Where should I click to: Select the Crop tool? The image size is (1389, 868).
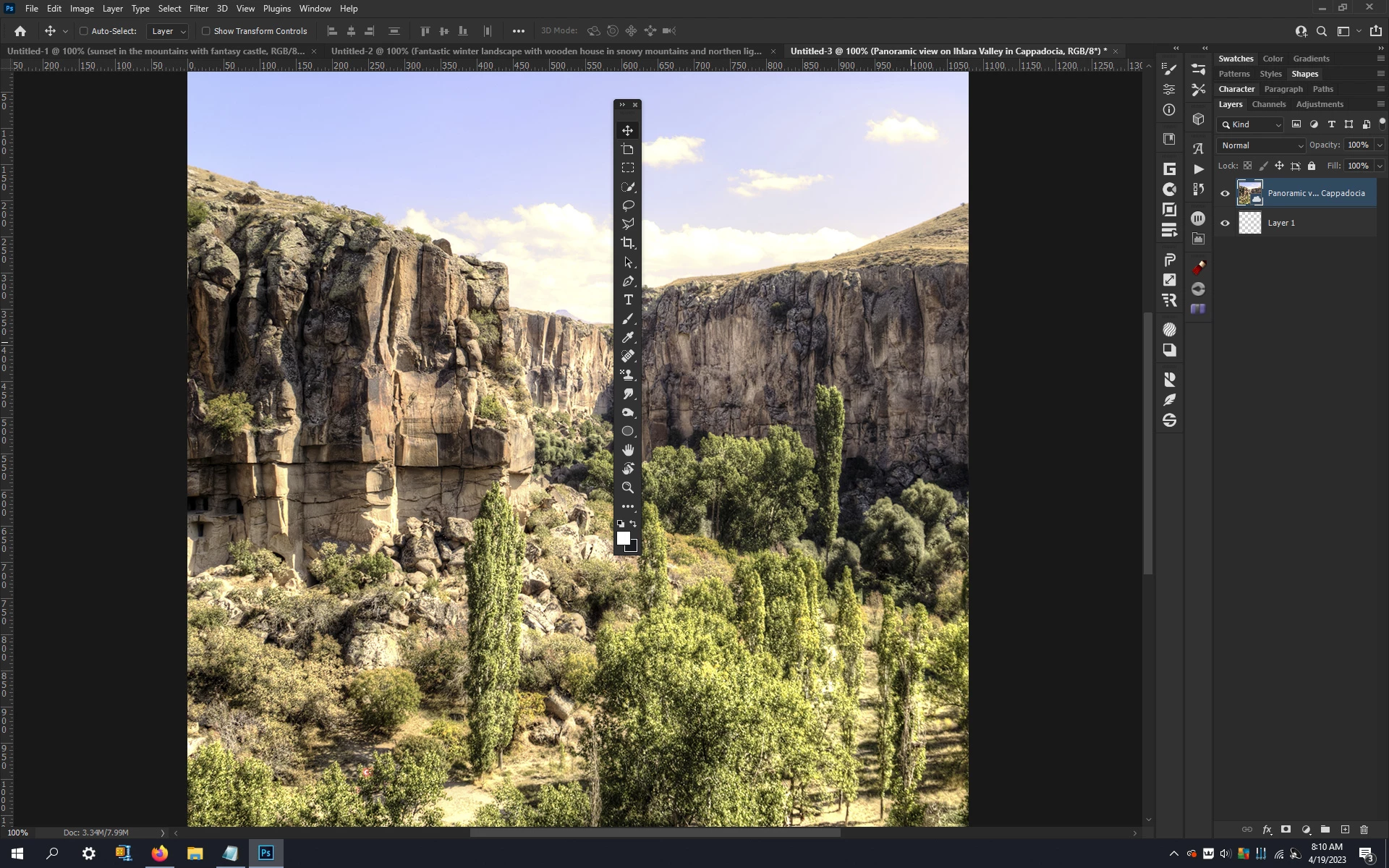point(627,243)
